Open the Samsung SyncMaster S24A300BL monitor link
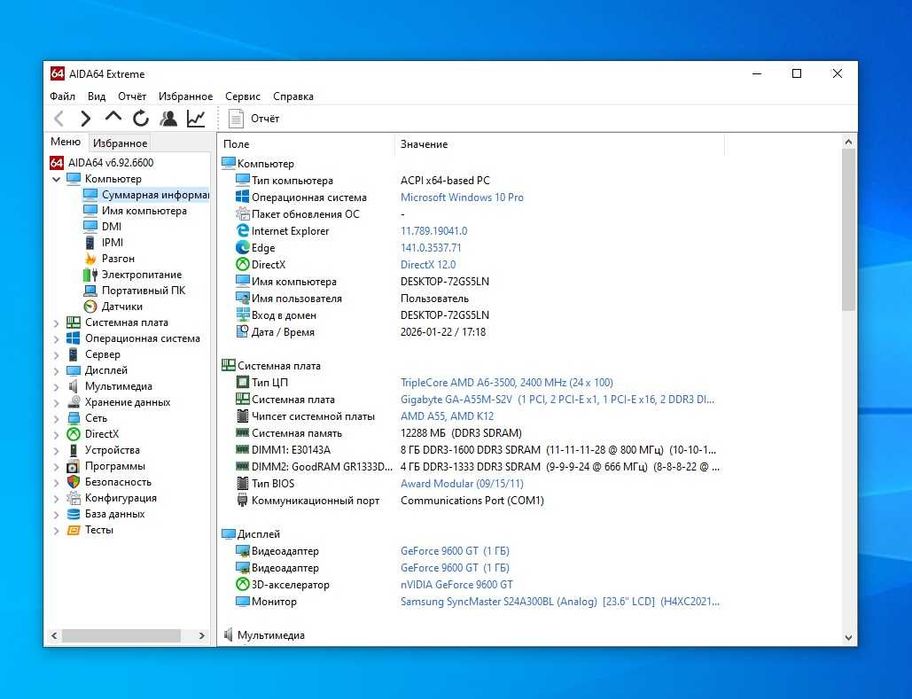Image resolution: width=912 pixels, height=699 pixels. (560, 601)
